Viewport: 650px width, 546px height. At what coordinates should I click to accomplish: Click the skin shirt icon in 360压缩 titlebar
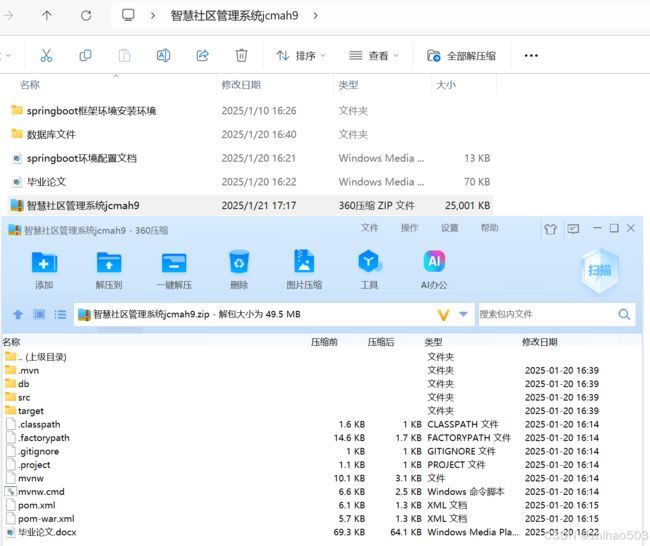click(x=550, y=229)
